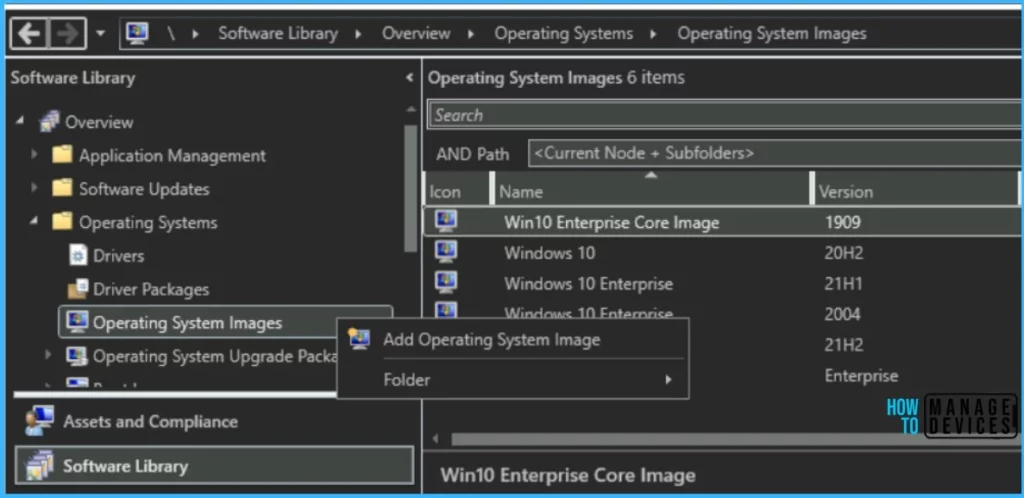The height and width of the screenshot is (498, 1024).
Task: Click the Back navigation arrow
Action: tap(29, 33)
